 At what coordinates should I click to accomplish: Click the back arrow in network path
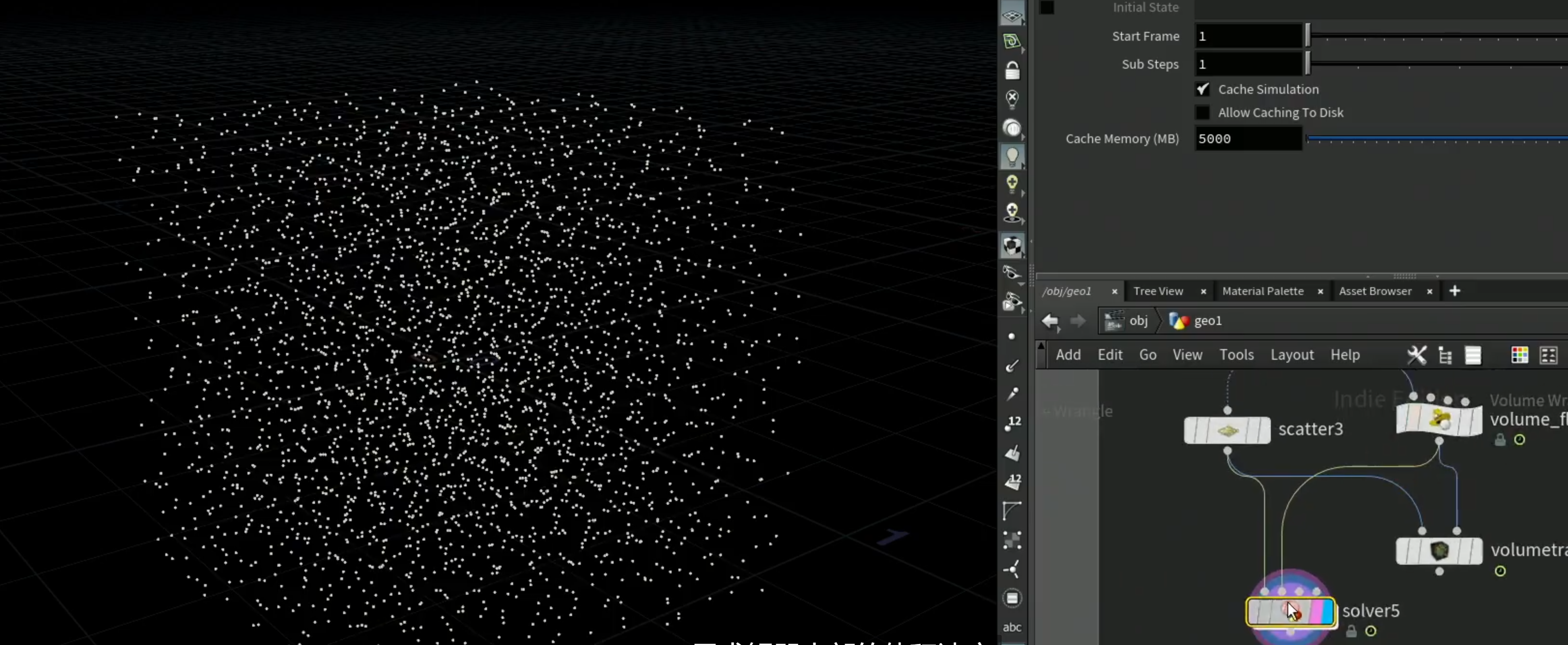(1050, 321)
